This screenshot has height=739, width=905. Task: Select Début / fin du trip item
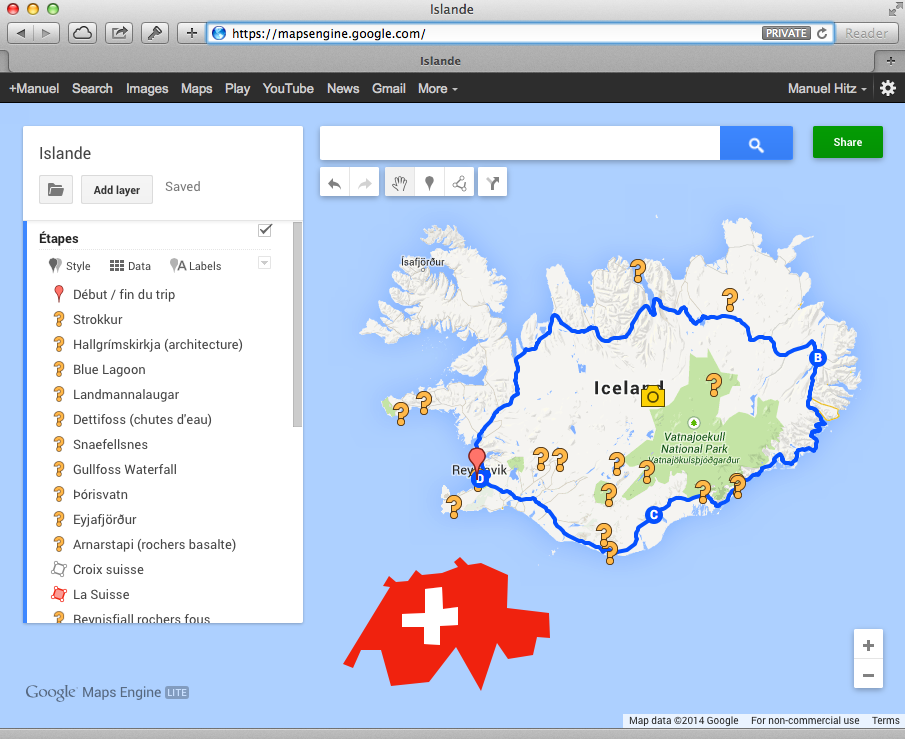click(124, 294)
